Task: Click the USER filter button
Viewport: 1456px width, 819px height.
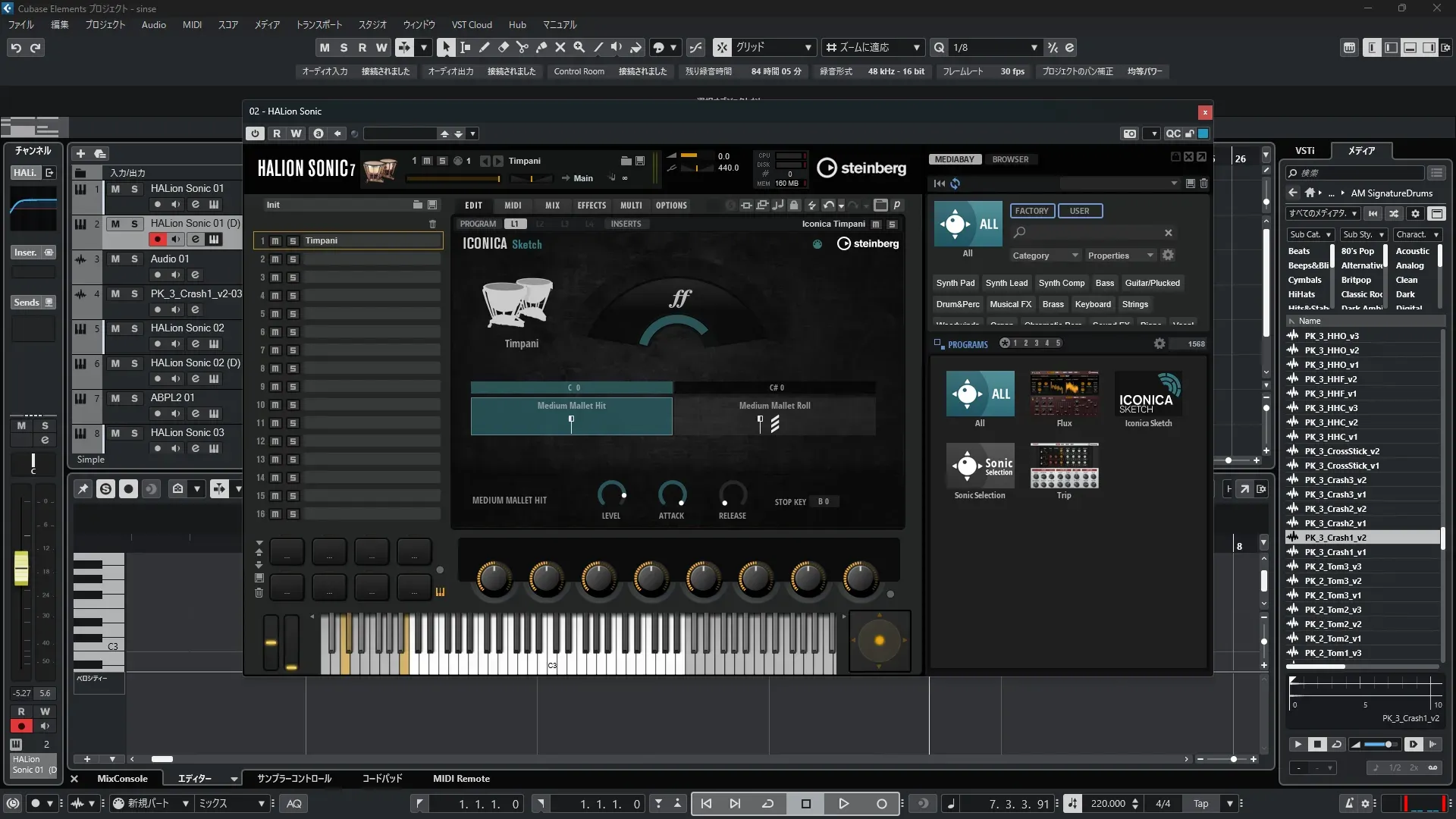Action: pyautogui.click(x=1079, y=211)
